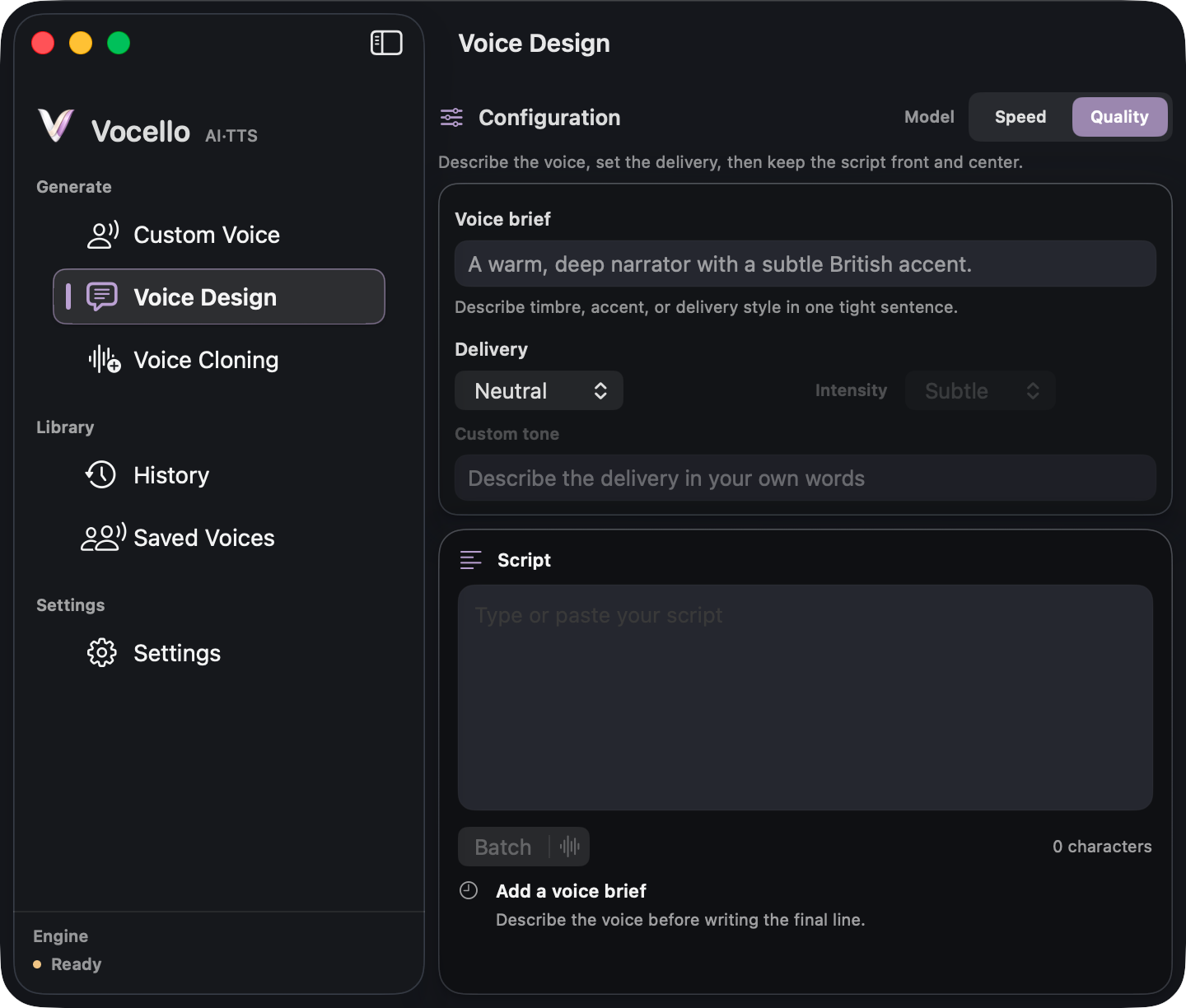Open Saved Voices
1186x1008 pixels.
[x=219, y=538]
